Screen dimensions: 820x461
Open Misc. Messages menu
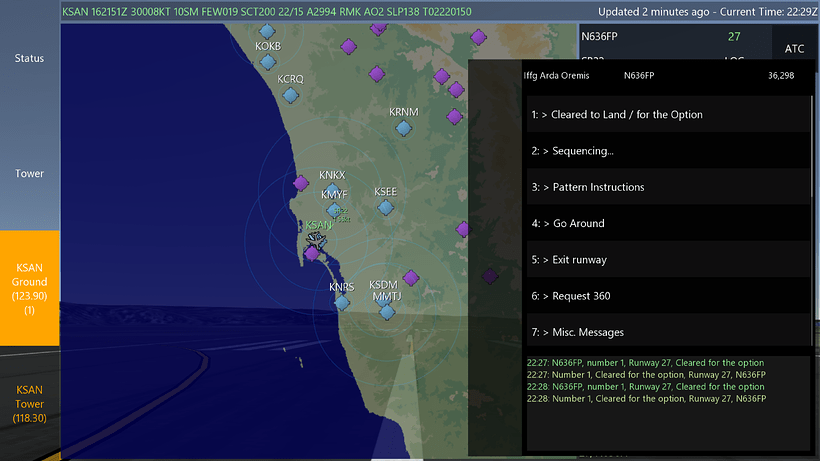(x=668, y=332)
